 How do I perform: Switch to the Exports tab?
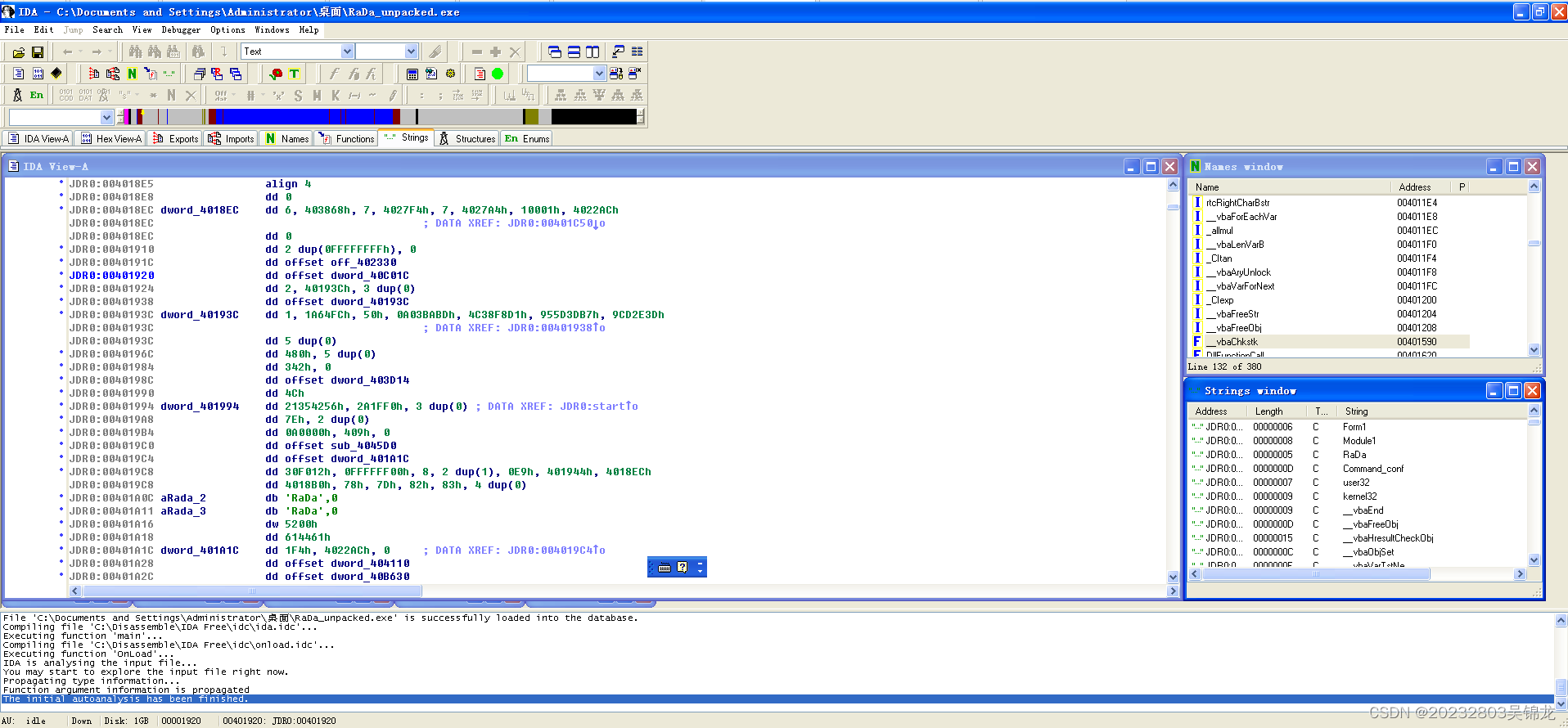coord(175,138)
